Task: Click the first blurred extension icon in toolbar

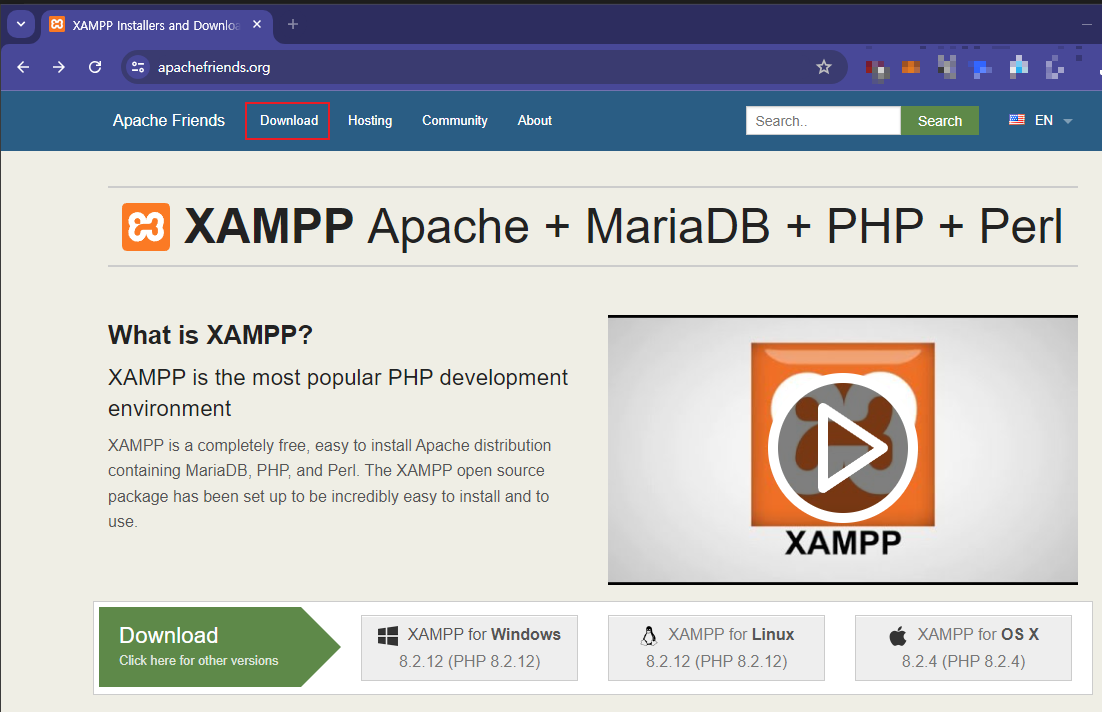Action: coord(877,70)
